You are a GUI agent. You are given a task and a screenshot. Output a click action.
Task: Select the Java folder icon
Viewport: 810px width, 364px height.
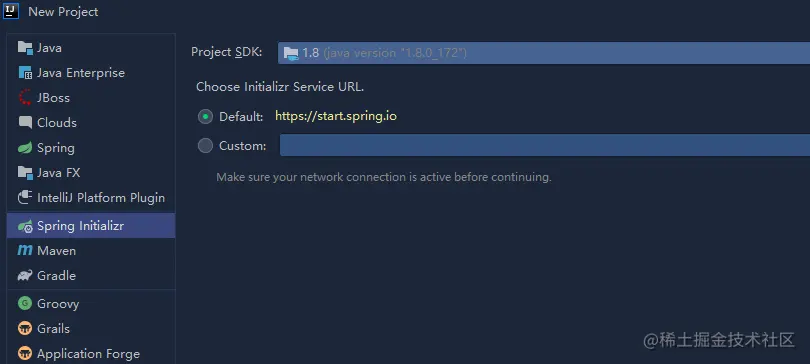pyautogui.click(x=25, y=48)
